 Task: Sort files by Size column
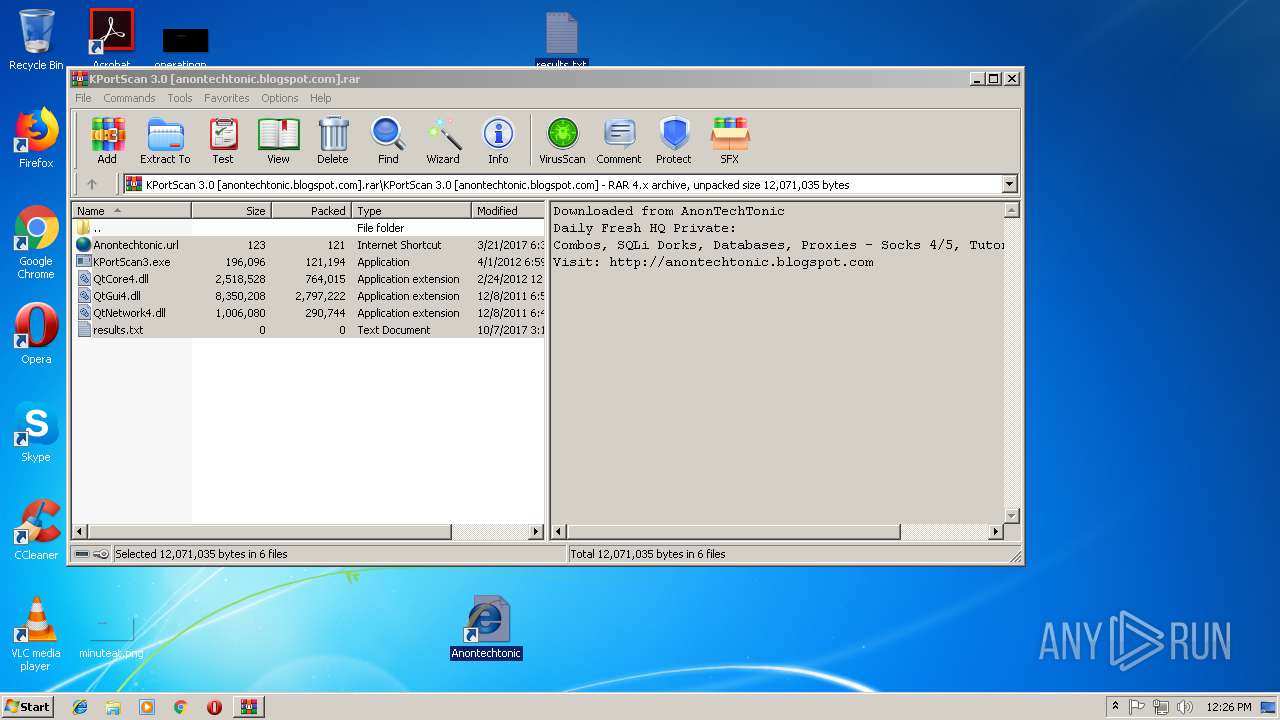click(231, 211)
